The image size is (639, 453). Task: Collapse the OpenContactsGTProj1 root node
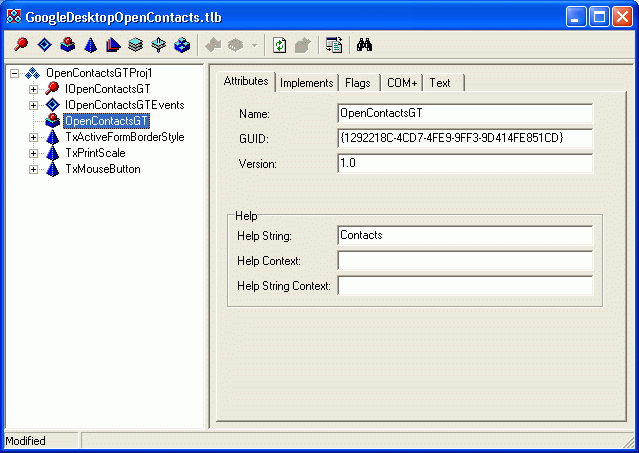(15, 73)
